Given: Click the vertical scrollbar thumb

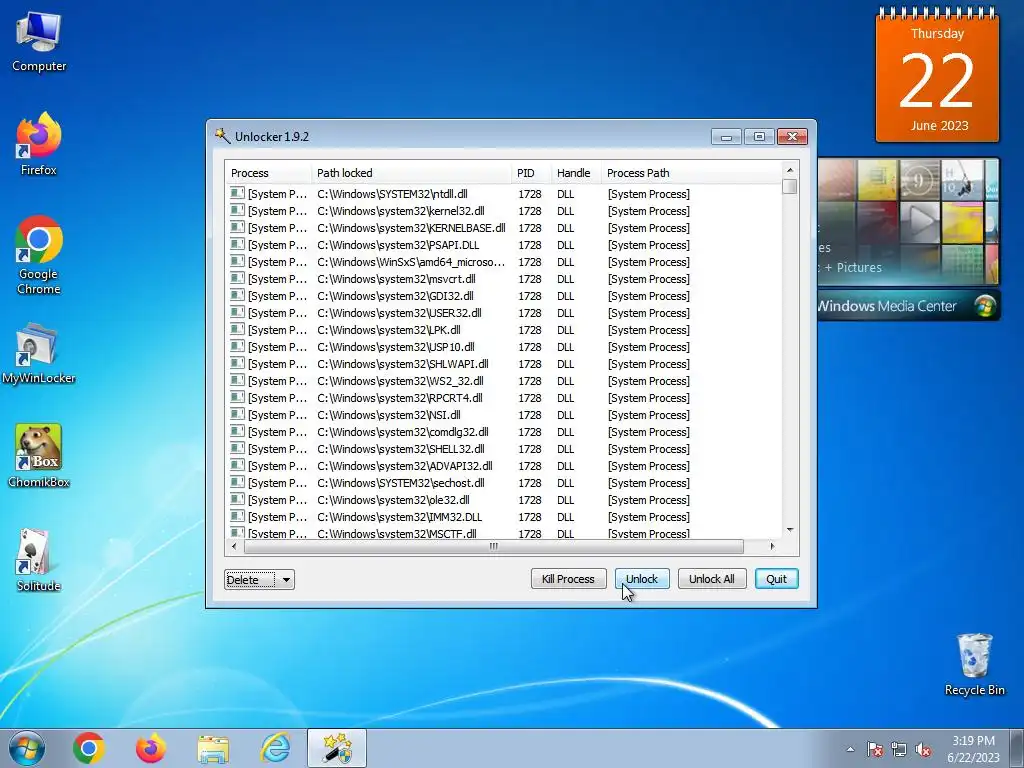Looking at the screenshot, I should (x=790, y=187).
